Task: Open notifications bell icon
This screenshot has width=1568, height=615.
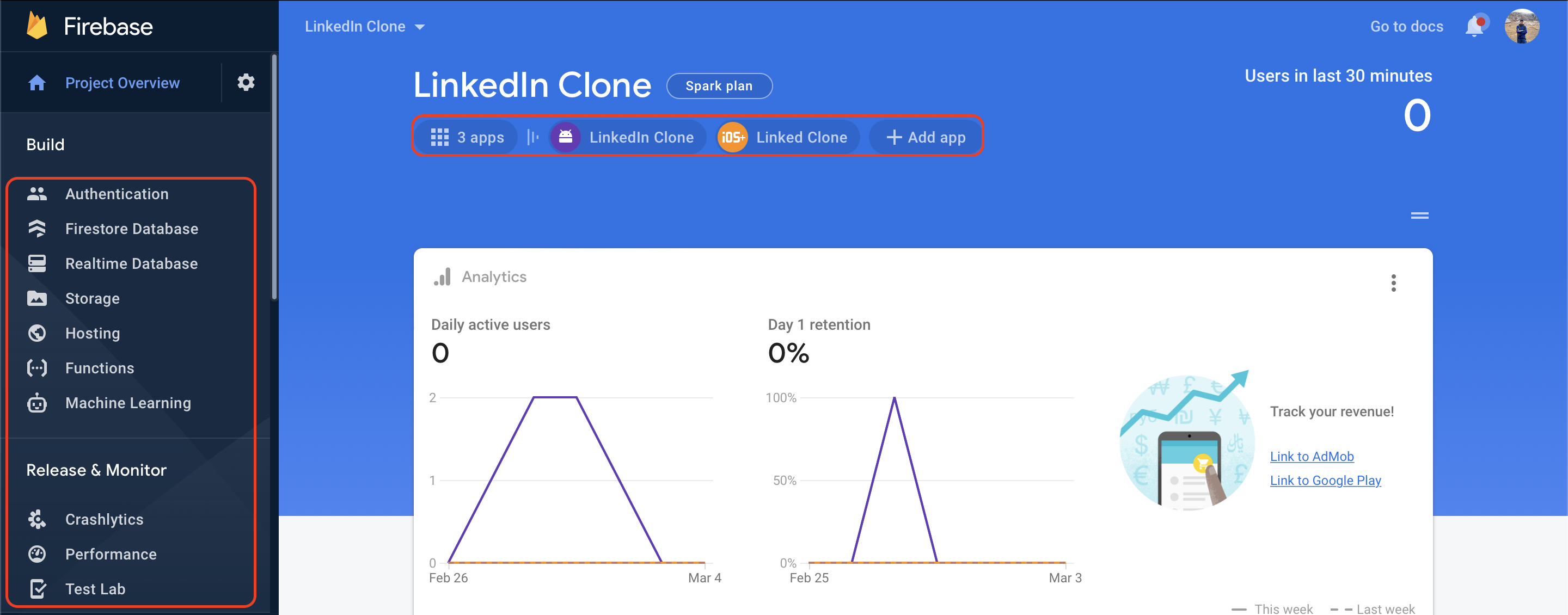Action: (1475, 26)
